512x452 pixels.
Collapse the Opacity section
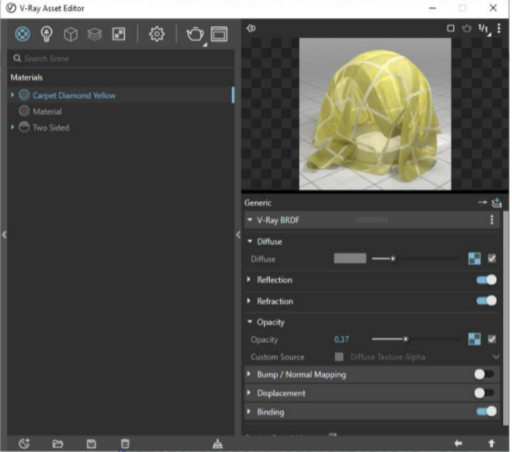pos(250,322)
